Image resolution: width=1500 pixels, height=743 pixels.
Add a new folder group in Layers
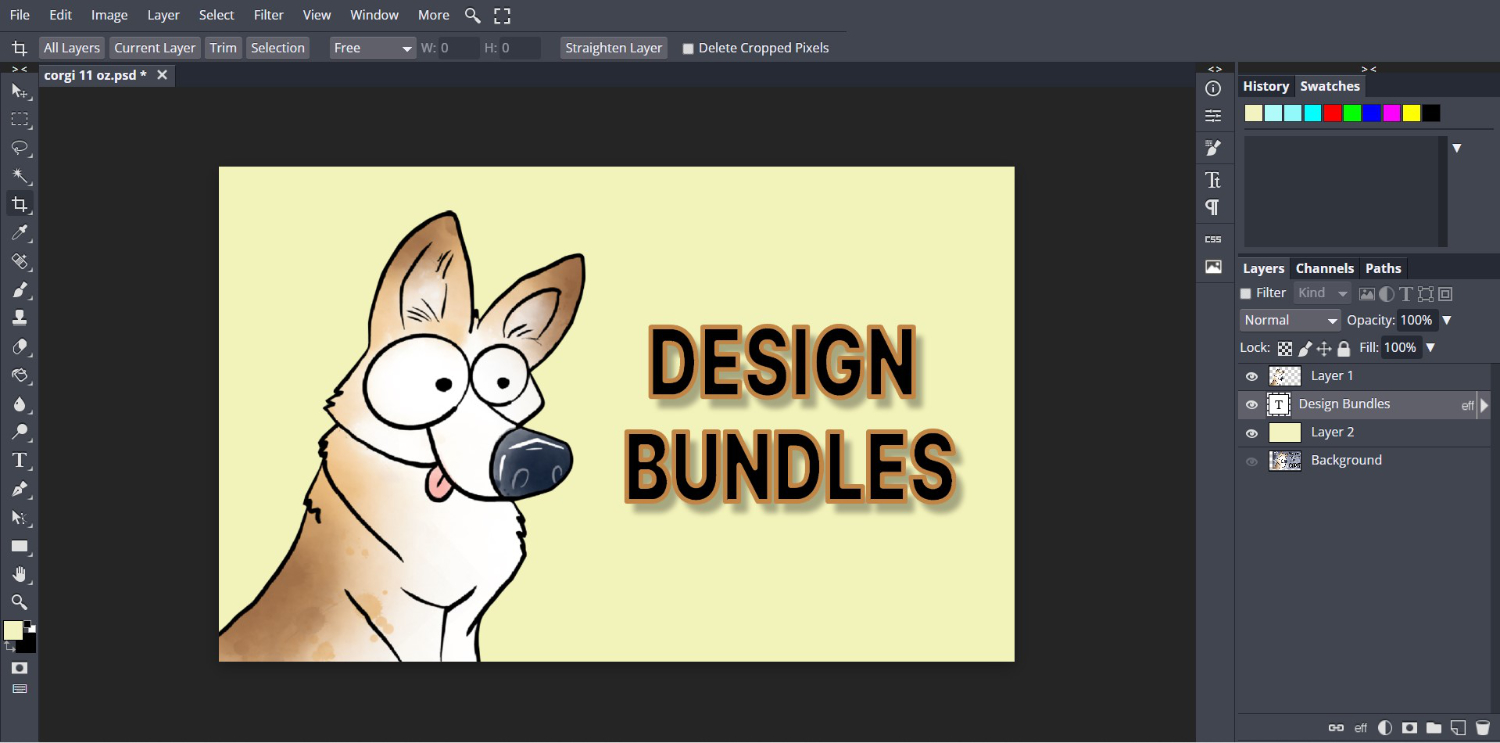[1433, 728]
